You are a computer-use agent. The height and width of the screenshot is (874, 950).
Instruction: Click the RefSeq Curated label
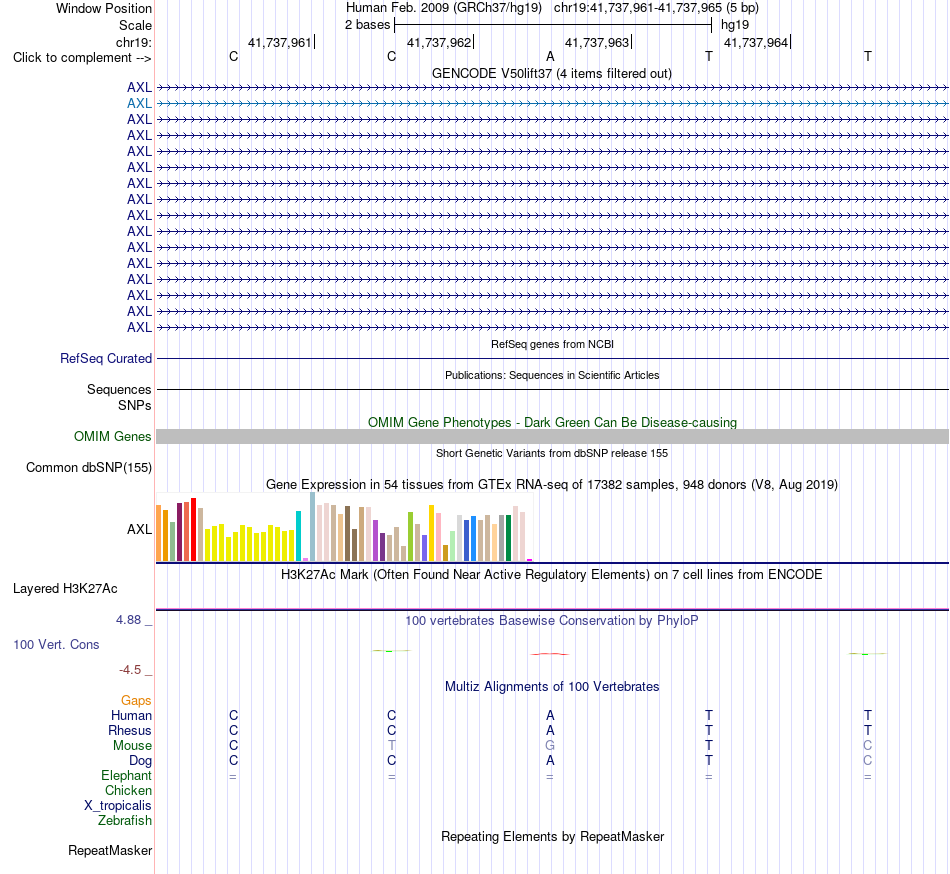pyautogui.click(x=106, y=359)
